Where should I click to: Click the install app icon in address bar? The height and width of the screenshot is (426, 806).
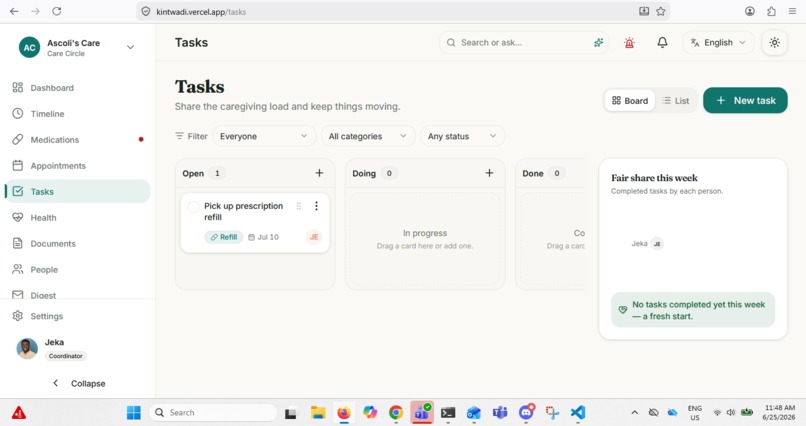(644, 11)
